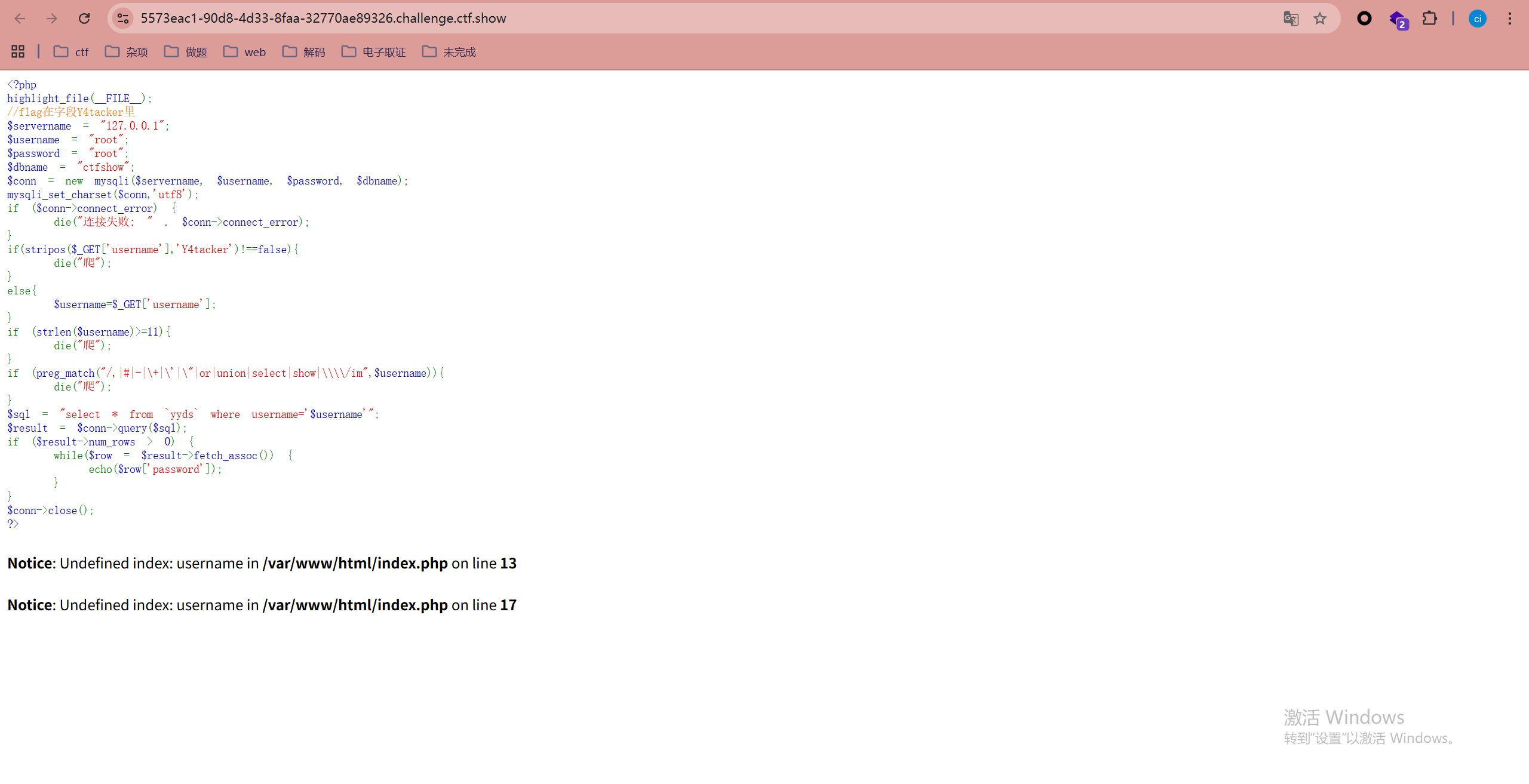
Task: Expand the 杂项 bookmark folder
Action: pyautogui.click(x=127, y=52)
